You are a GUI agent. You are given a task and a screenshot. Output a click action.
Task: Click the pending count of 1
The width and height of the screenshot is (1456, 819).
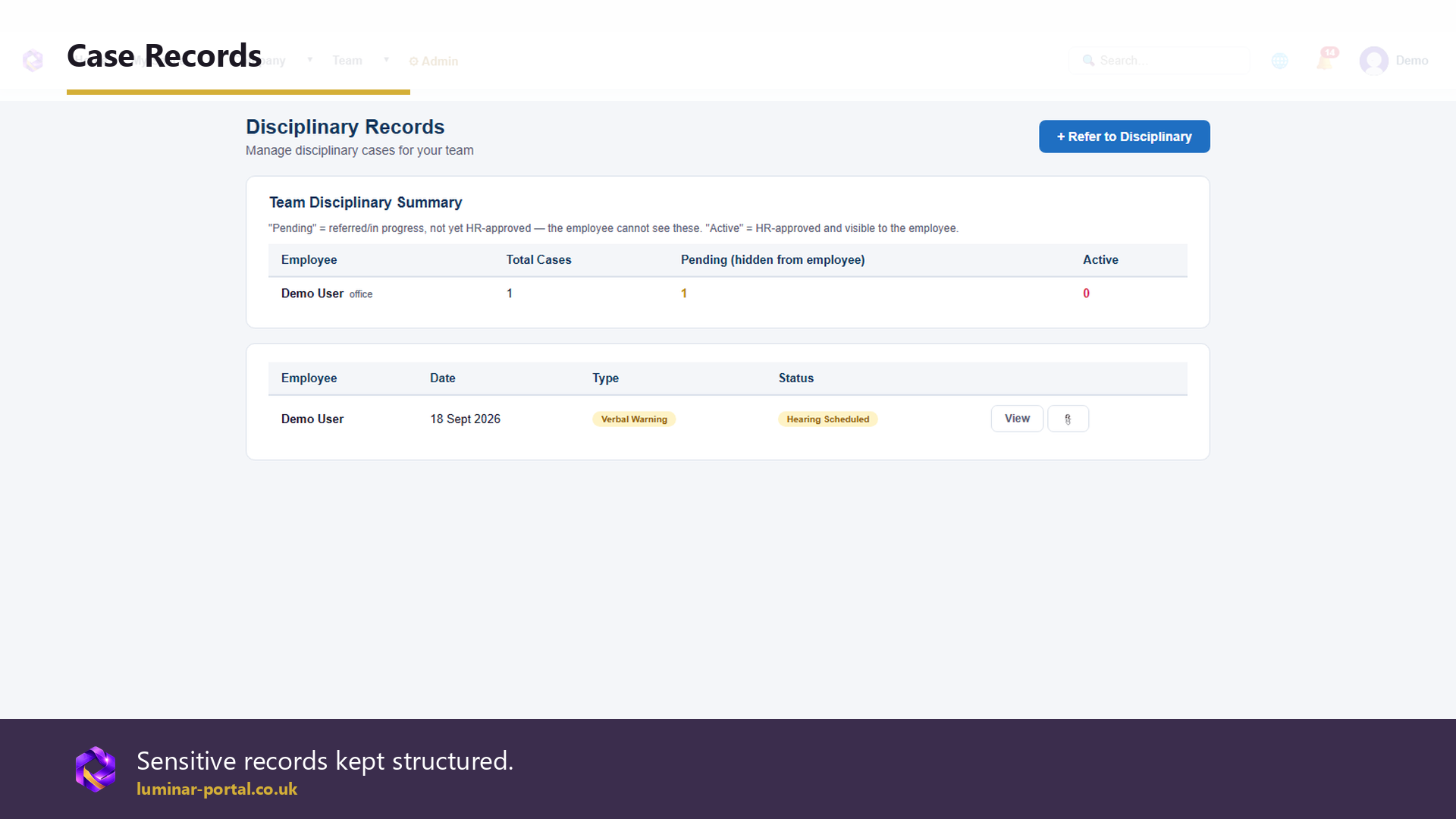pos(684,293)
